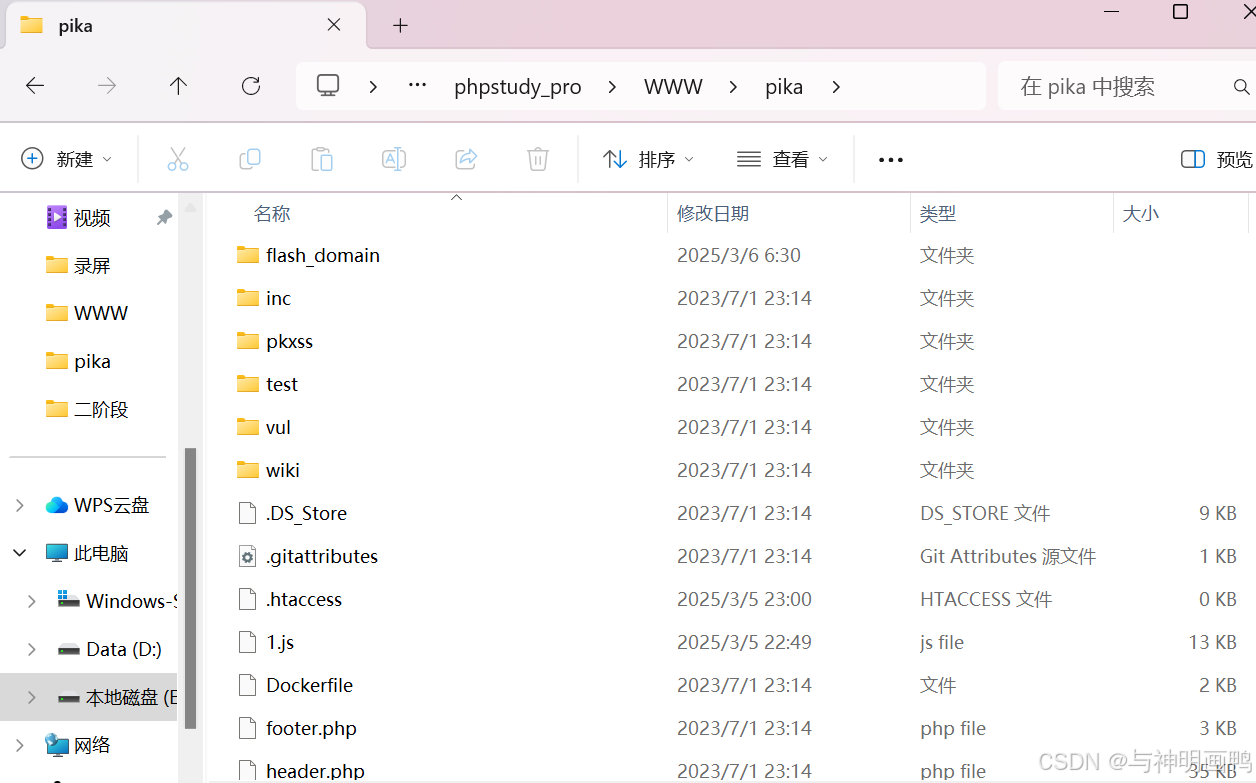
Task: Toggle the 预览 preview pane
Action: tap(1216, 159)
